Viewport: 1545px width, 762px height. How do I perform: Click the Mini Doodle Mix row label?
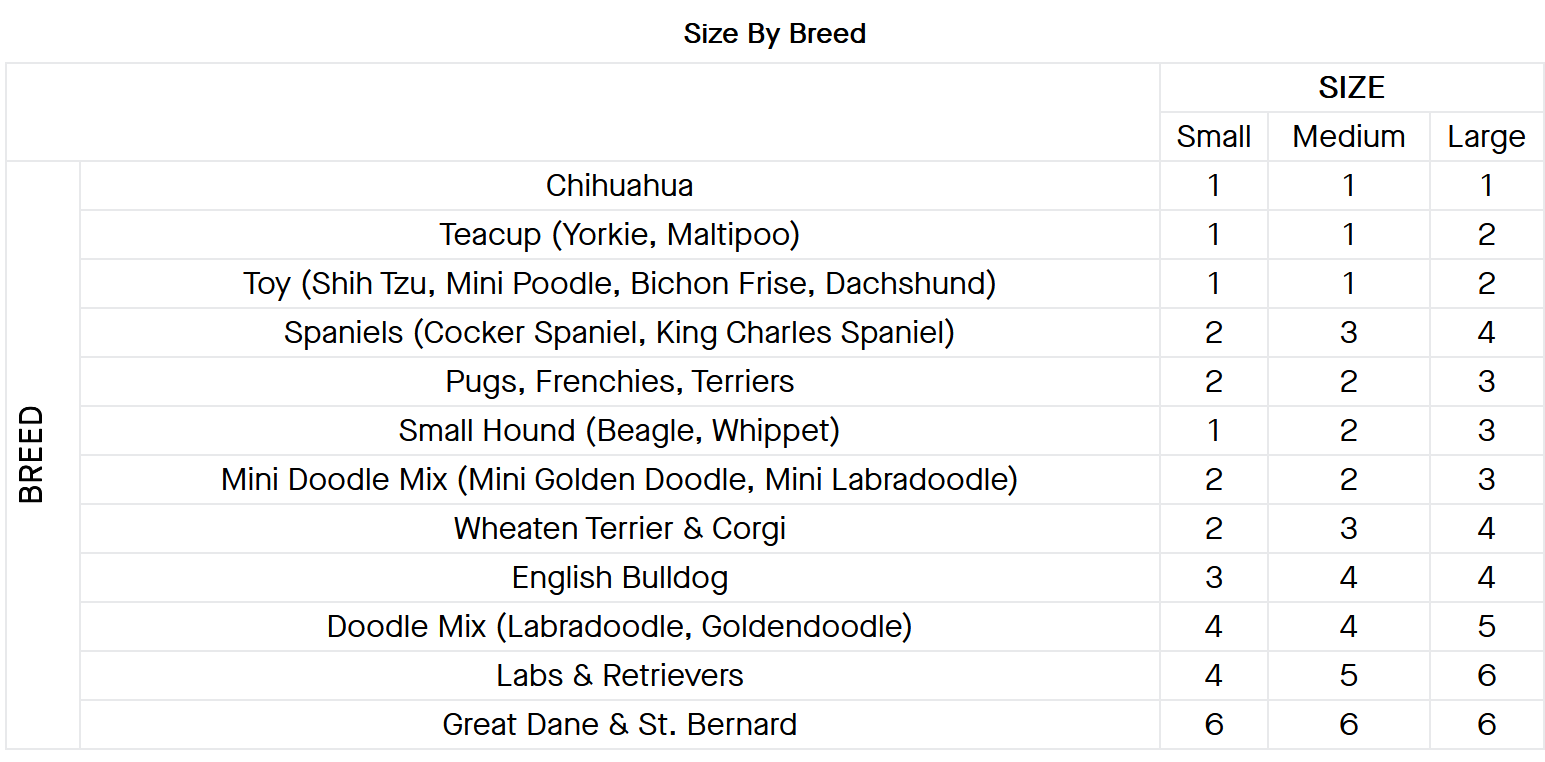point(619,480)
